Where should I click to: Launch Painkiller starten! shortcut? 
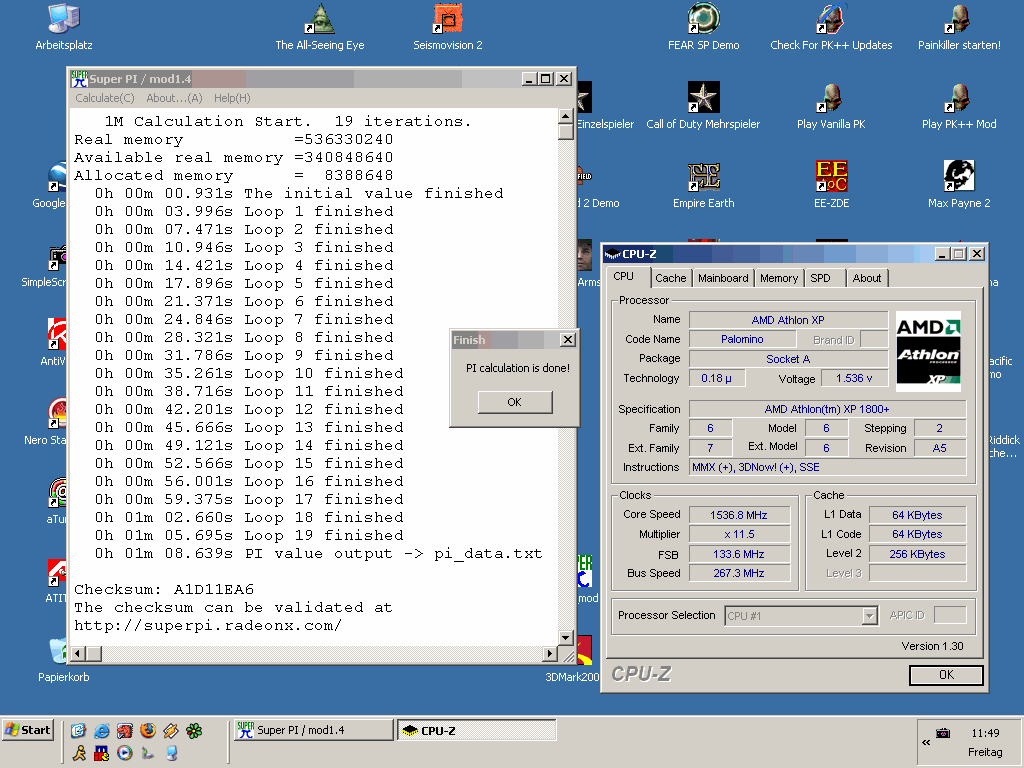click(x=959, y=27)
